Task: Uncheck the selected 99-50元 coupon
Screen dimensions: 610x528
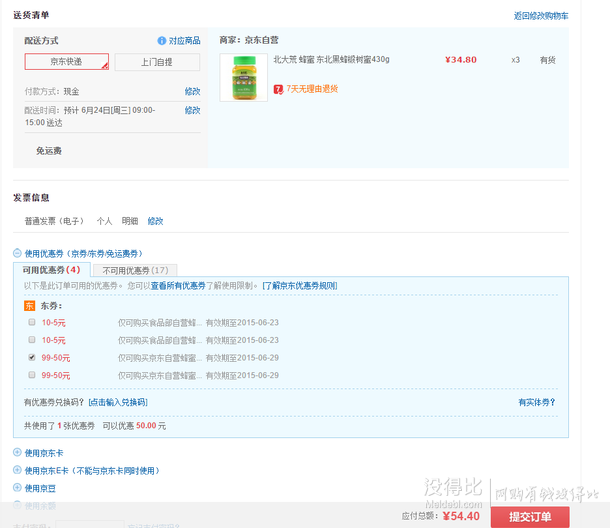Action: click(32, 357)
